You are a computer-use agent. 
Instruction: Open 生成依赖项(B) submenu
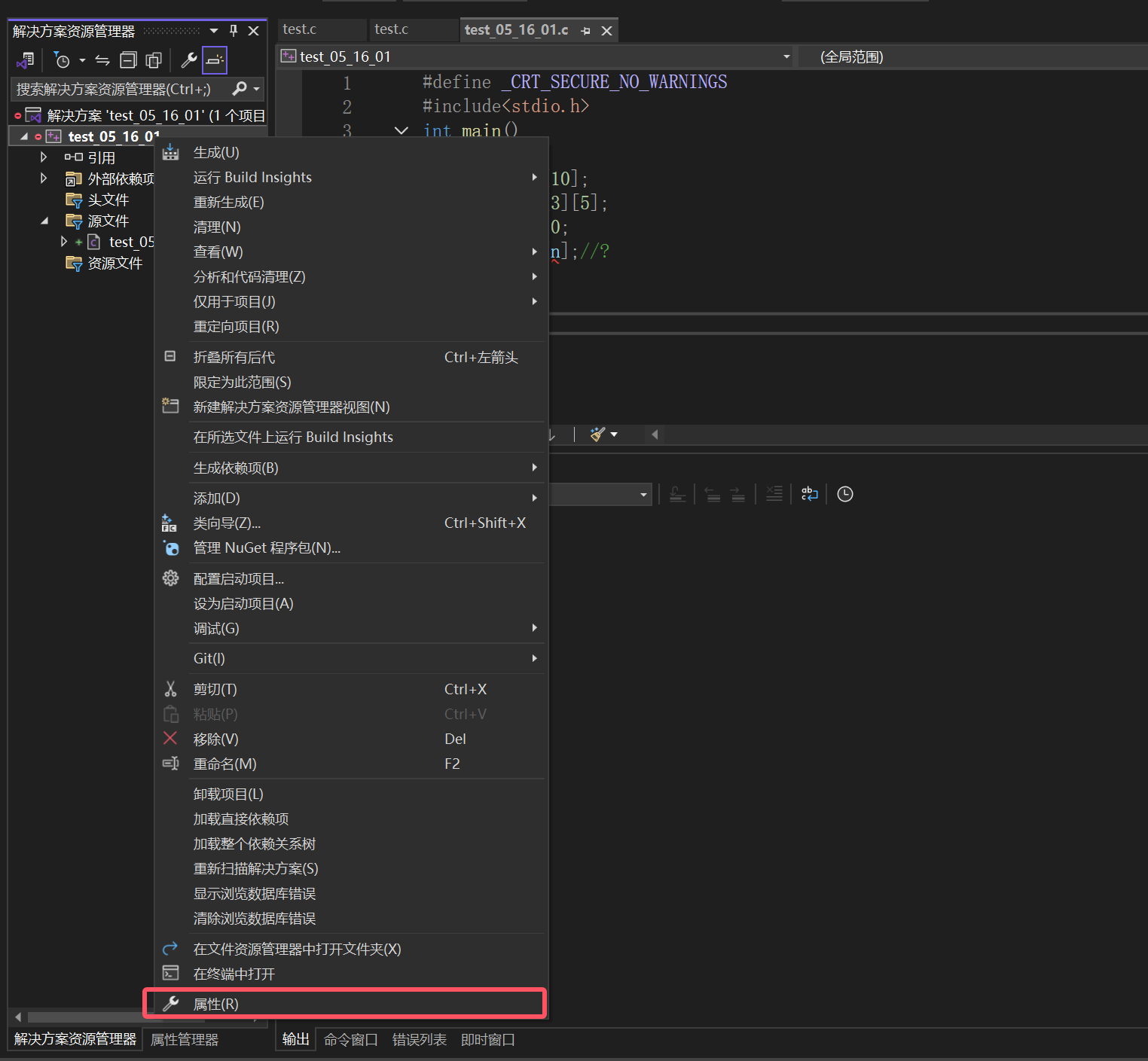click(x=351, y=468)
